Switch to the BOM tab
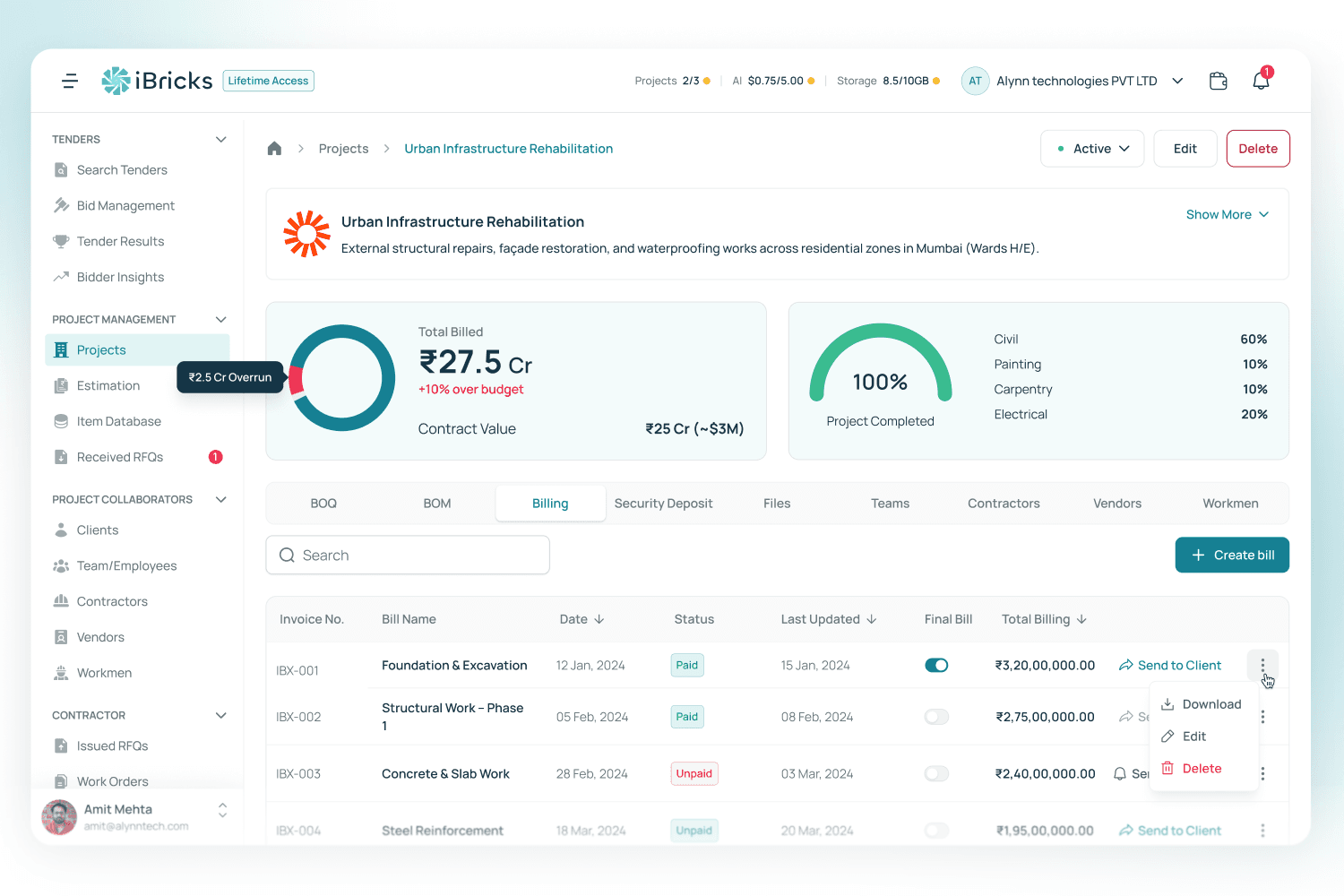The width and height of the screenshot is (1344, 896). coord(437,504)
